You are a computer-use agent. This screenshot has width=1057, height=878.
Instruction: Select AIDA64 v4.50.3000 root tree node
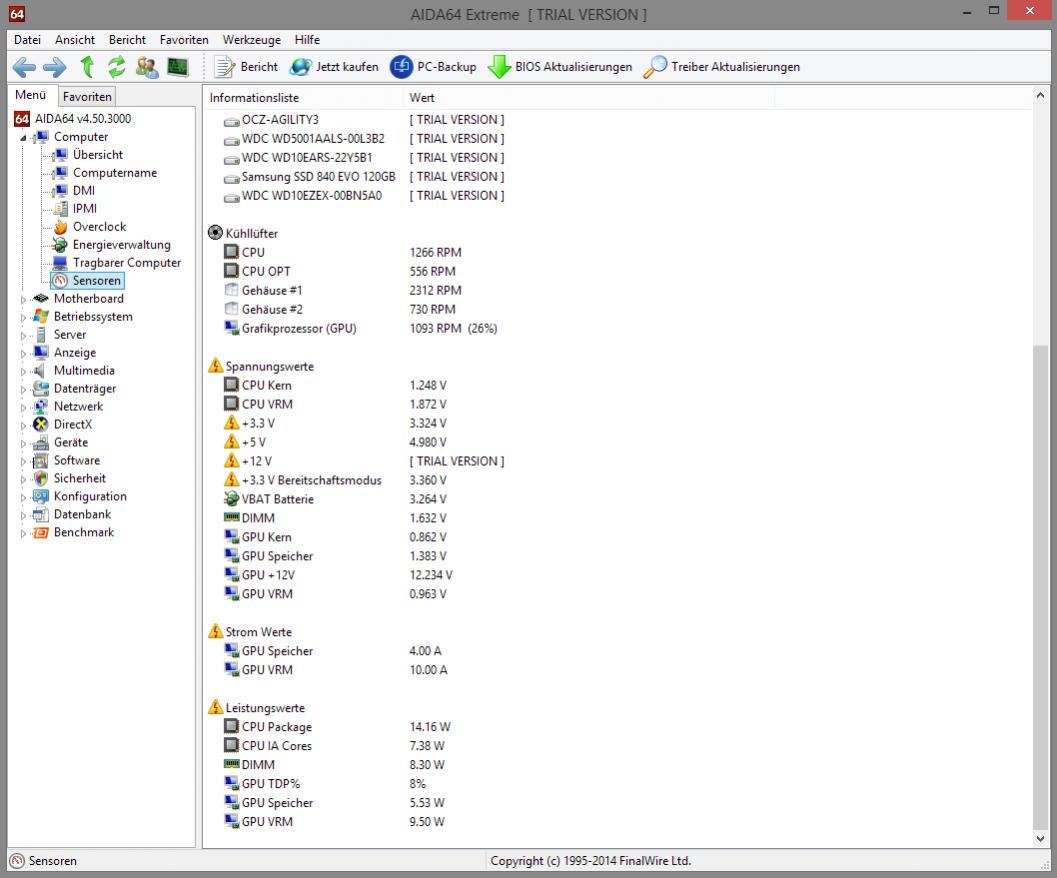72,119
